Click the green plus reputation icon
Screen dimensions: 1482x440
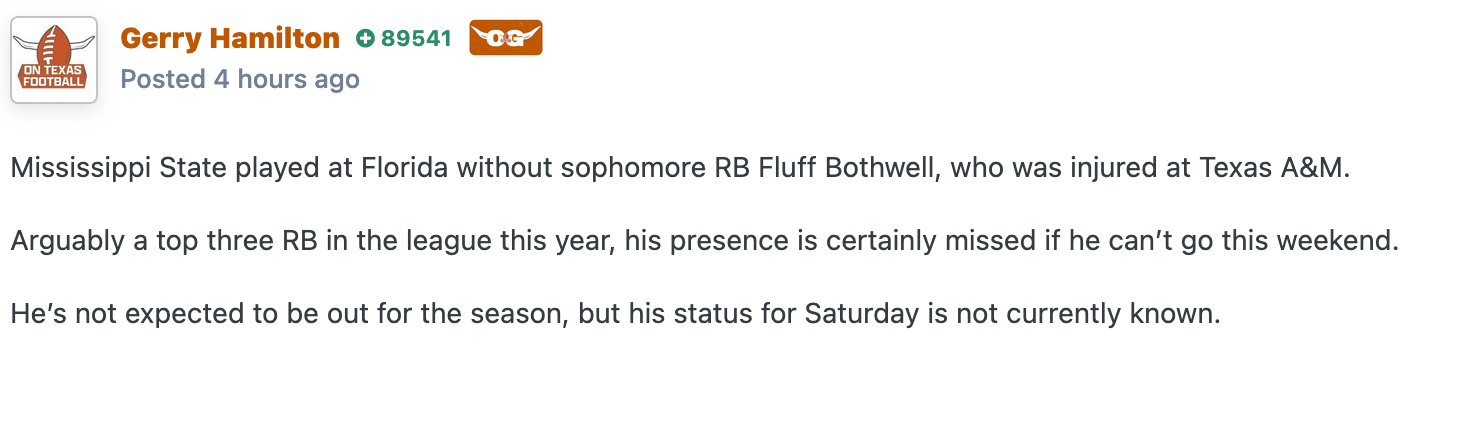tap(365, 39)
